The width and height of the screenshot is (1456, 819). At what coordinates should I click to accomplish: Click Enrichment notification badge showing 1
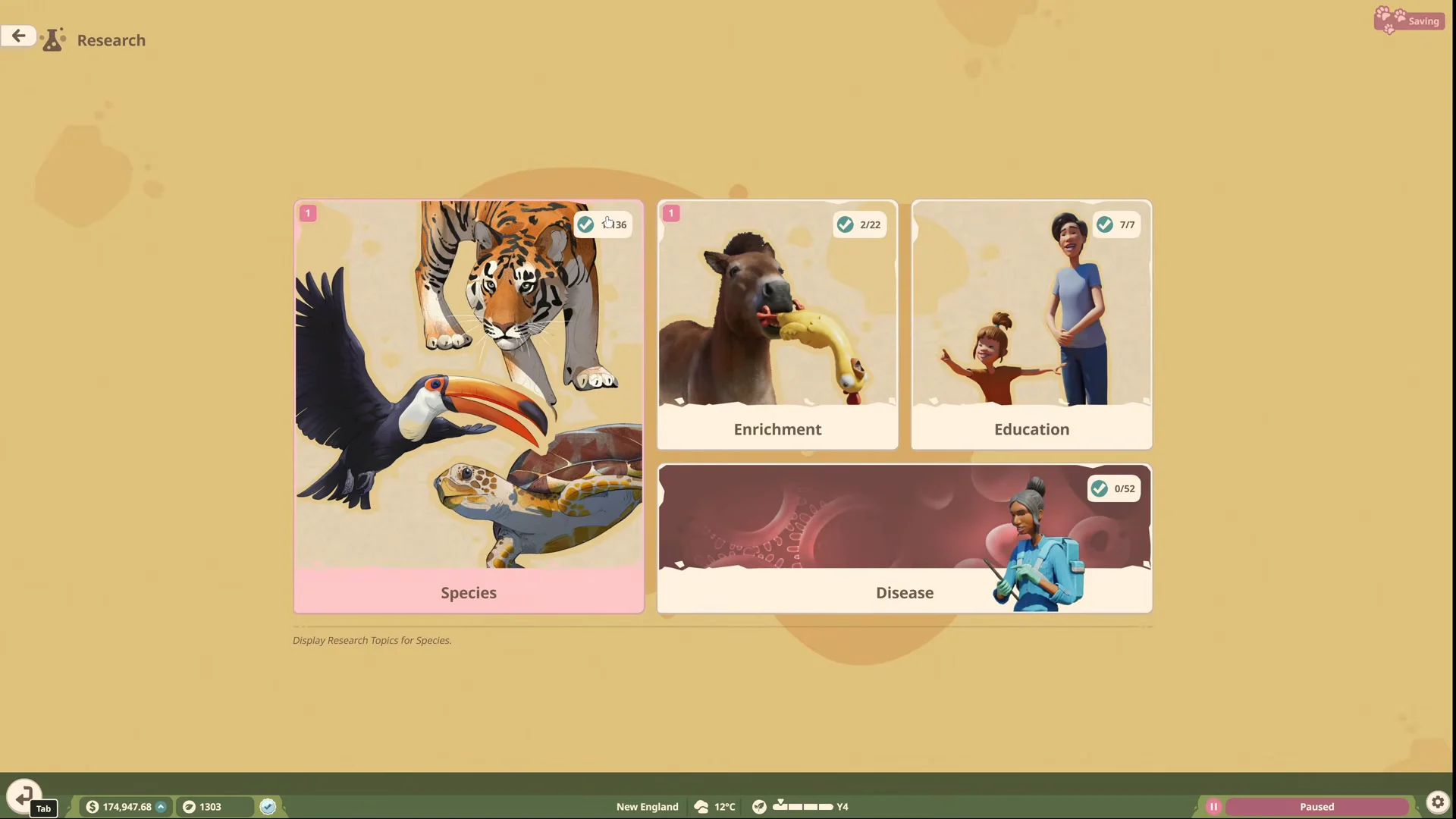click(x=671, y=213)
